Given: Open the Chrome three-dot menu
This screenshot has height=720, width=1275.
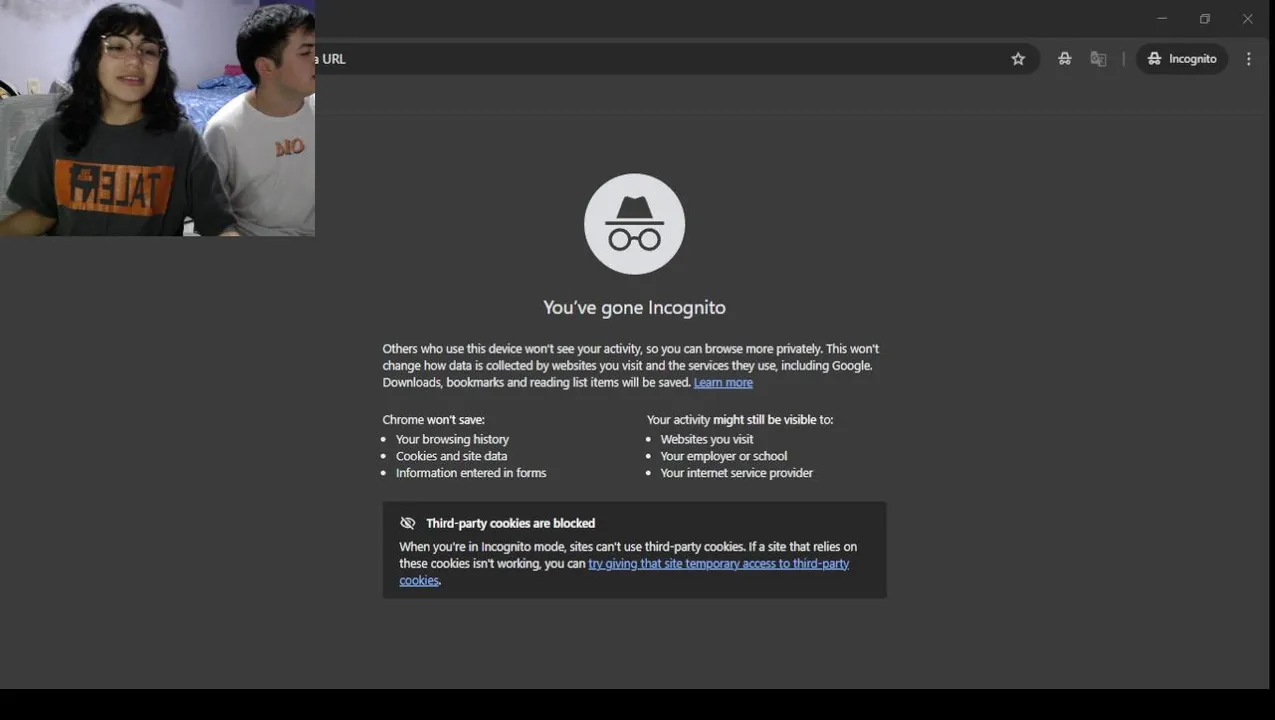Looking at the screenshot, I should [1249, 59].
